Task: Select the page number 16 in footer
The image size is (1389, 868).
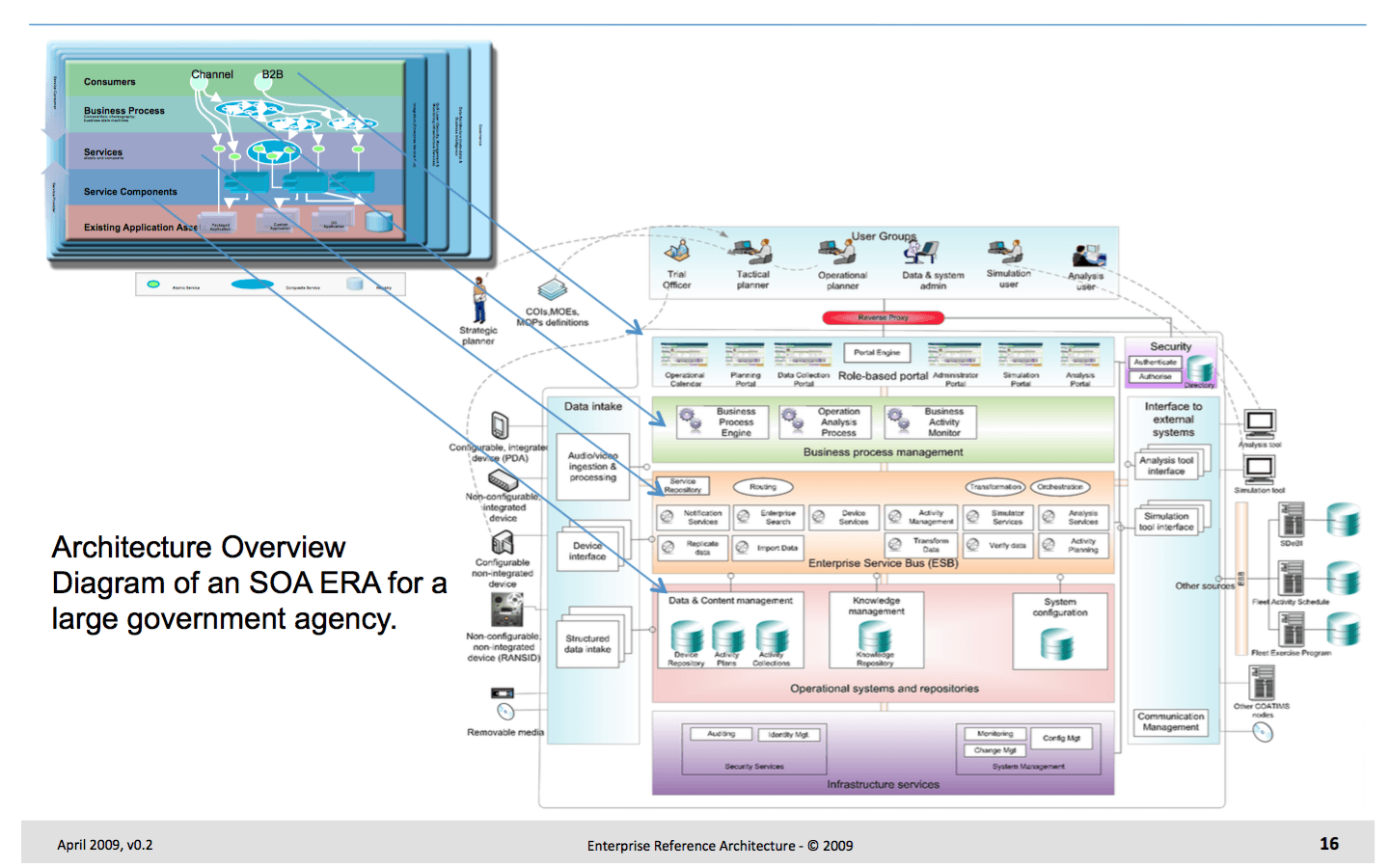Action: click(x=1329, y=844)
